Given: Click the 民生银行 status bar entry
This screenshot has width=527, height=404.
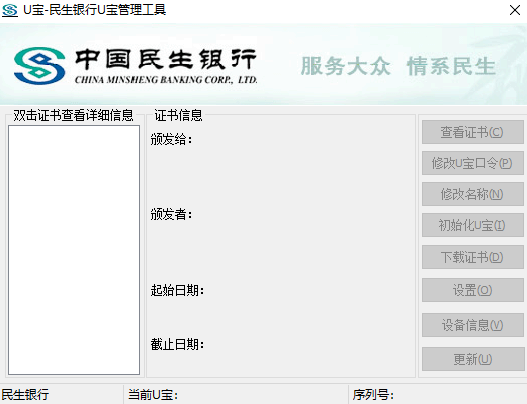Looking at the screenshot, I should tap(25, 395).
